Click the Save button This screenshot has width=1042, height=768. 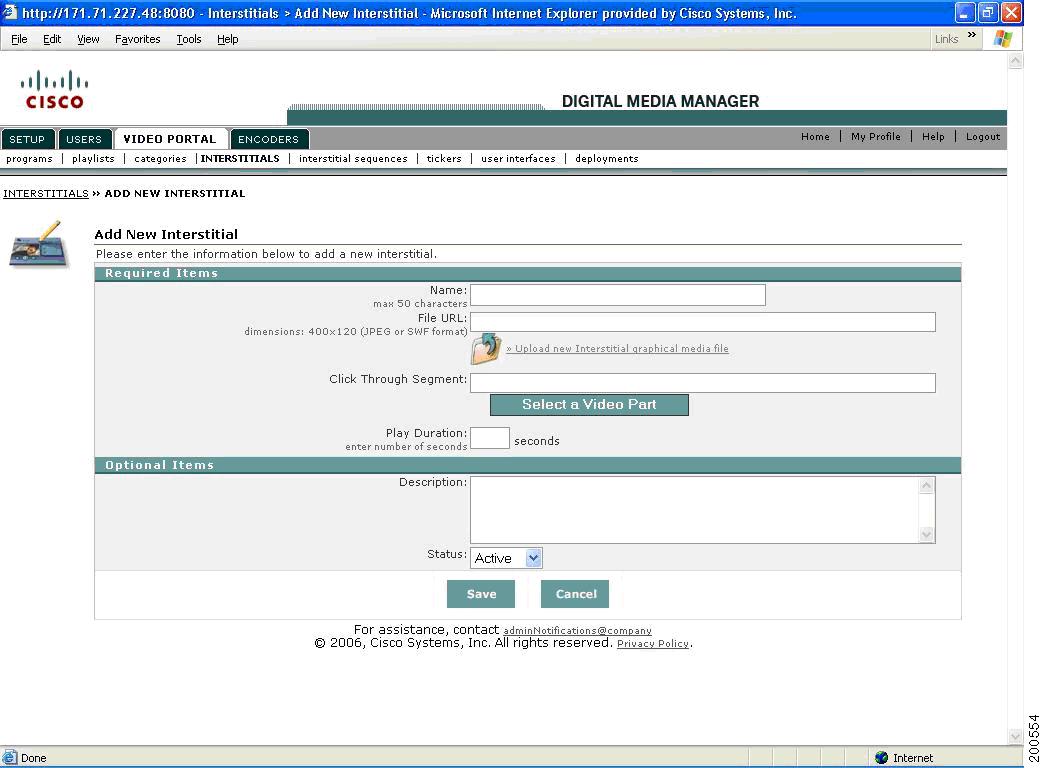pyautogui.click(x=481, y=594)
